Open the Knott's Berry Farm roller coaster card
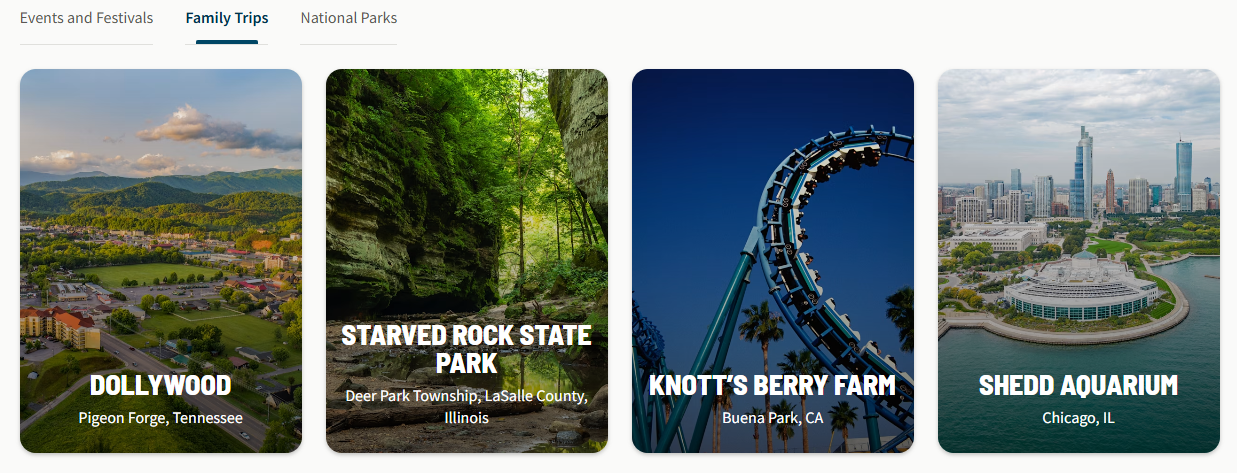This screenshot has width=1237, height=473. pos(773,261)
